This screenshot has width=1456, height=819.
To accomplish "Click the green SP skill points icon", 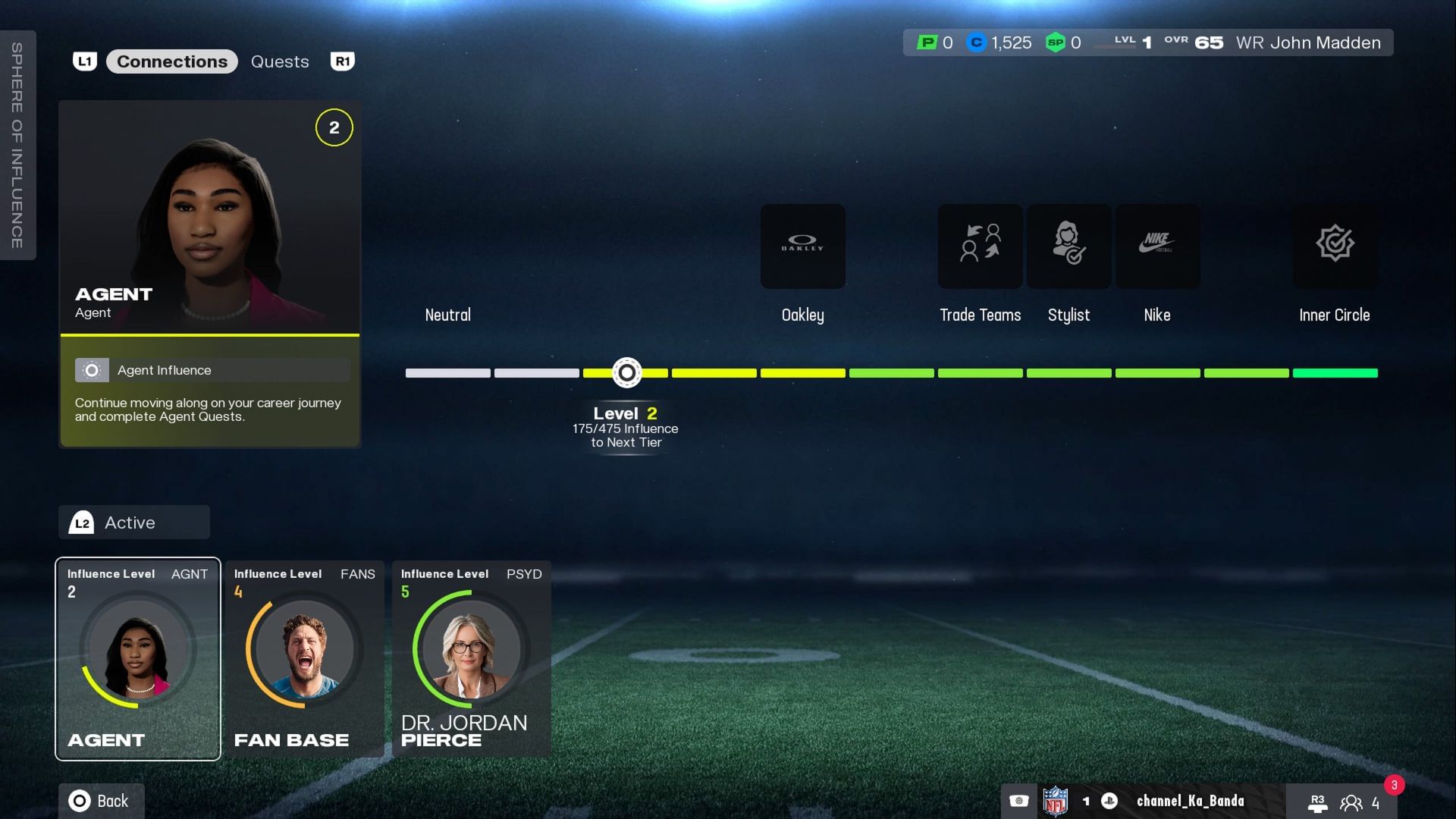I will pos(1056,42).
